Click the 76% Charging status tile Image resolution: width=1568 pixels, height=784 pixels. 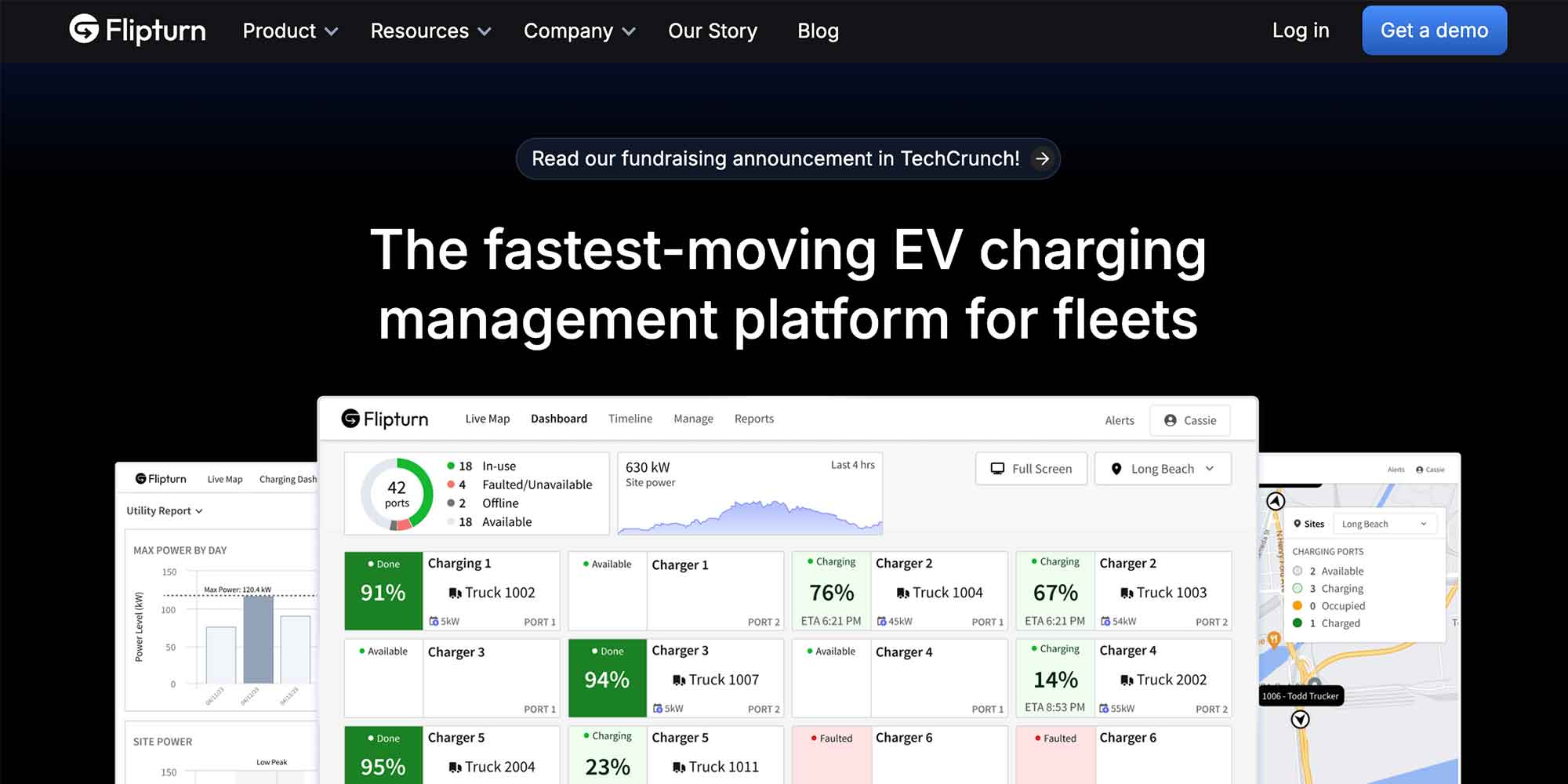pos(831,591)
